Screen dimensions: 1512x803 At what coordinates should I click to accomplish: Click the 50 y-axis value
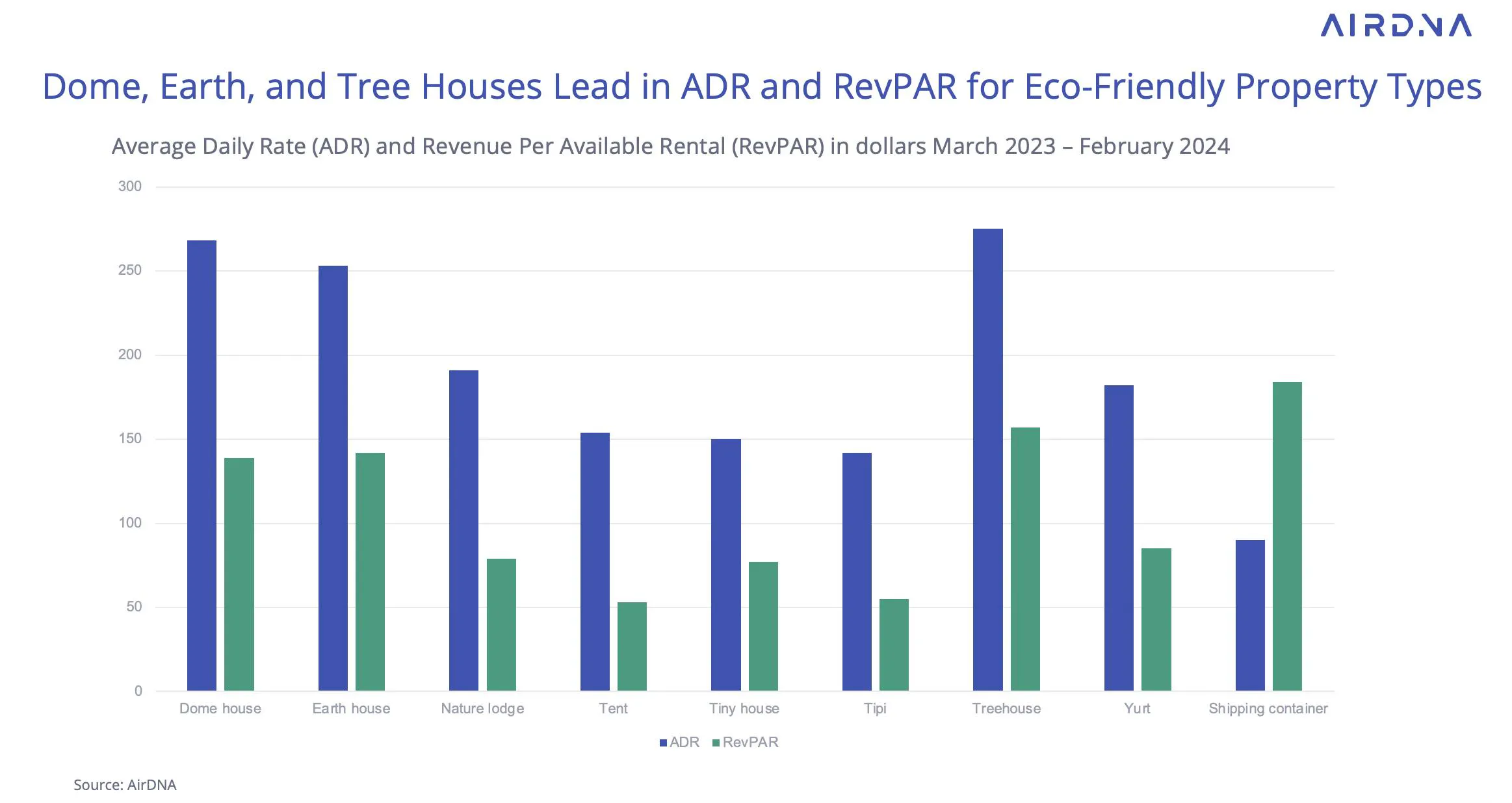click(134, 607)
